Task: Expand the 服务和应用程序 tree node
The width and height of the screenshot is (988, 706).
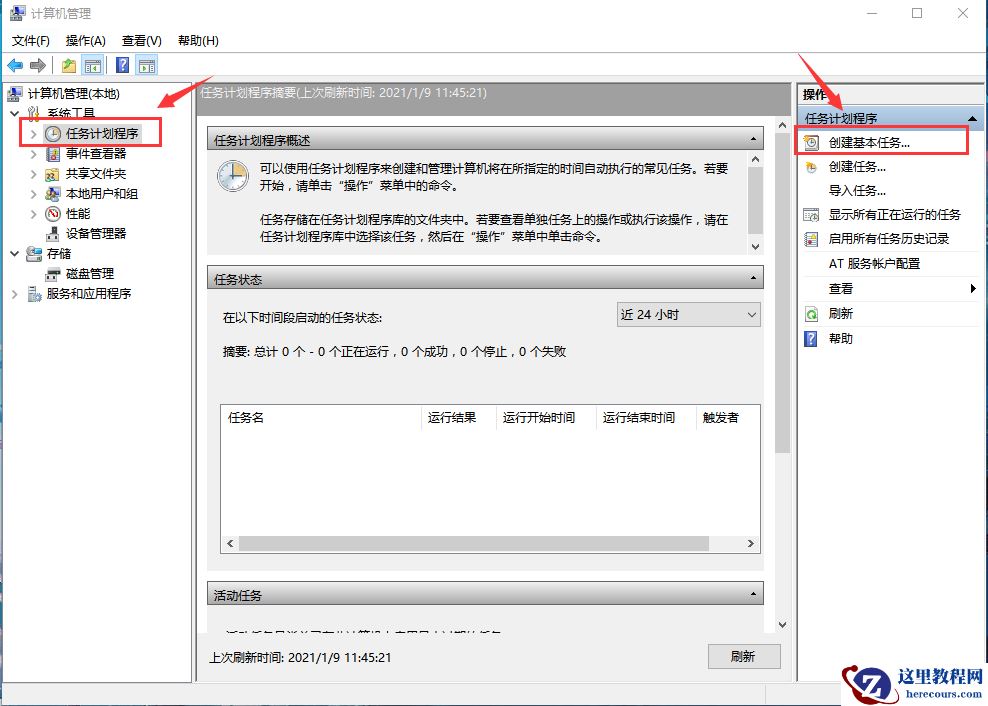Action: pos(14,293)
